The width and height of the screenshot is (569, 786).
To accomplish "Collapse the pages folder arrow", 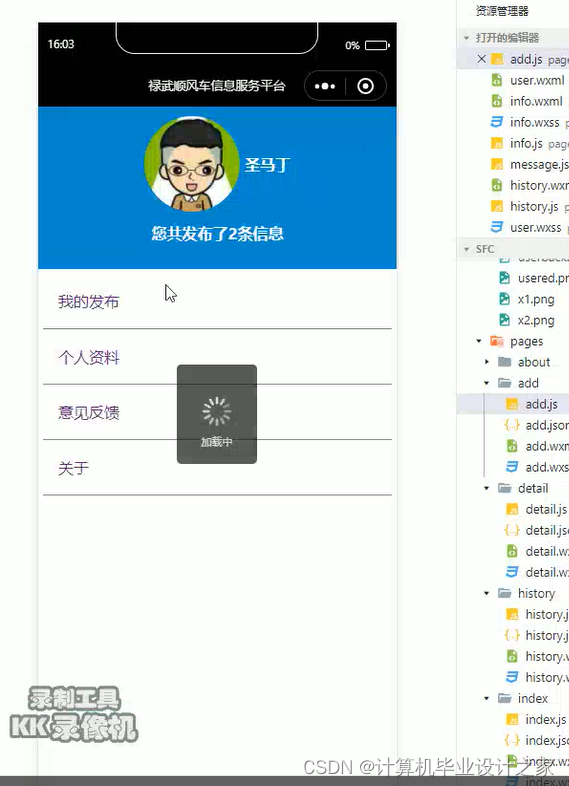I will pyautogui.click(x=479, y=341).
